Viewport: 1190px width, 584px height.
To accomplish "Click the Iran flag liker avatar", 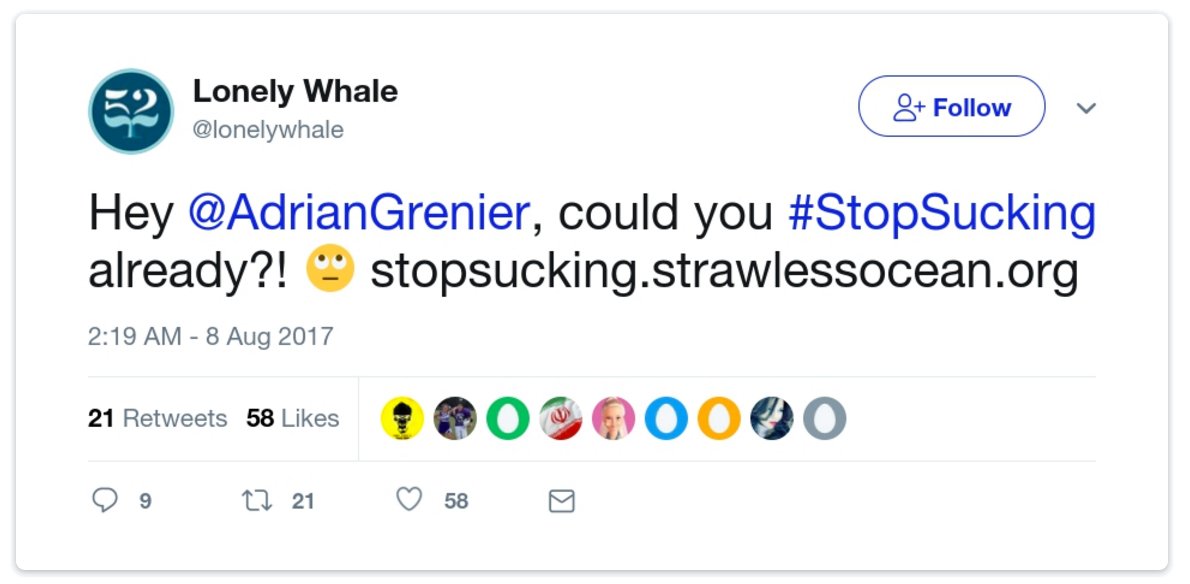I will (x=561, y=419).
